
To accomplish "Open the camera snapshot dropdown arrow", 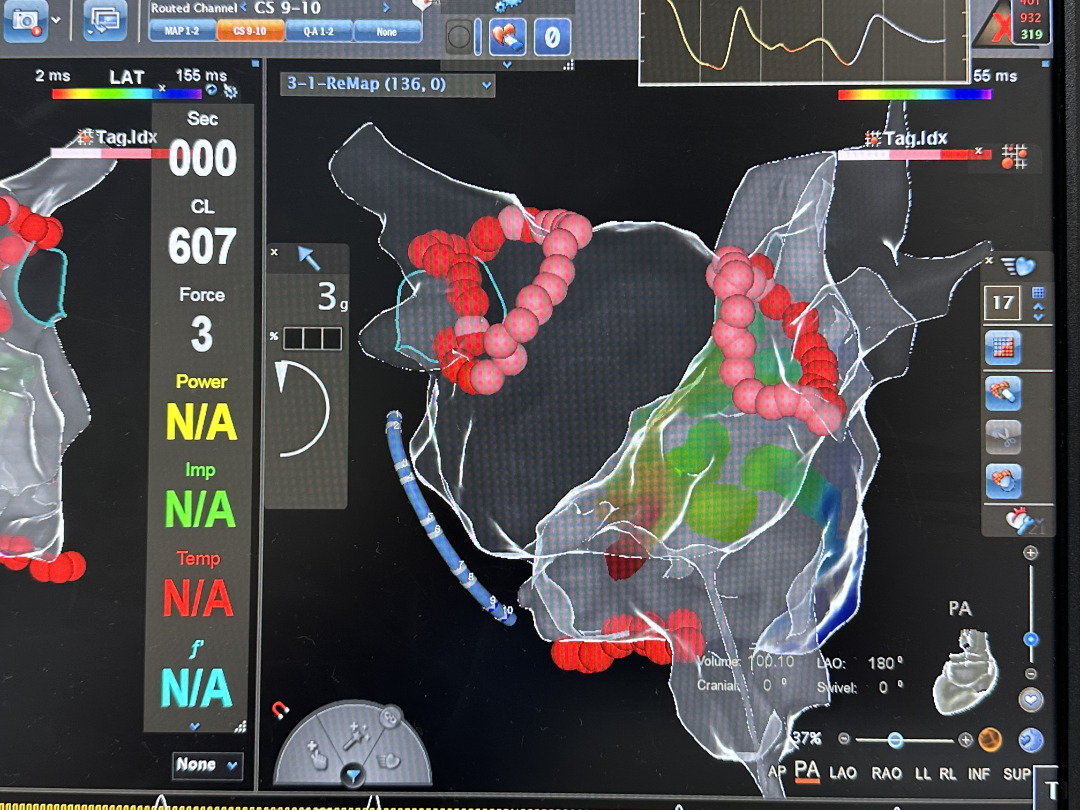I will (x=56, y=19).
